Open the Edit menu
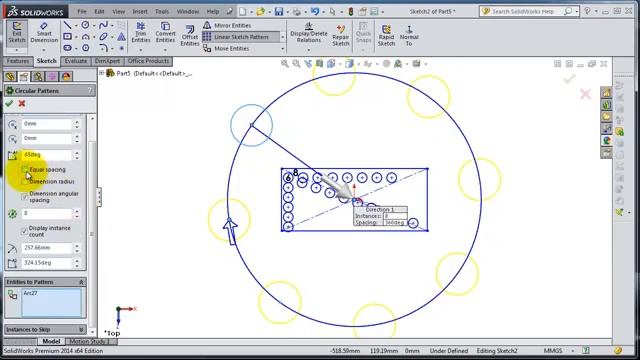Screen dimensions: 640x360 pyautogui.click(x=99, y=11)
